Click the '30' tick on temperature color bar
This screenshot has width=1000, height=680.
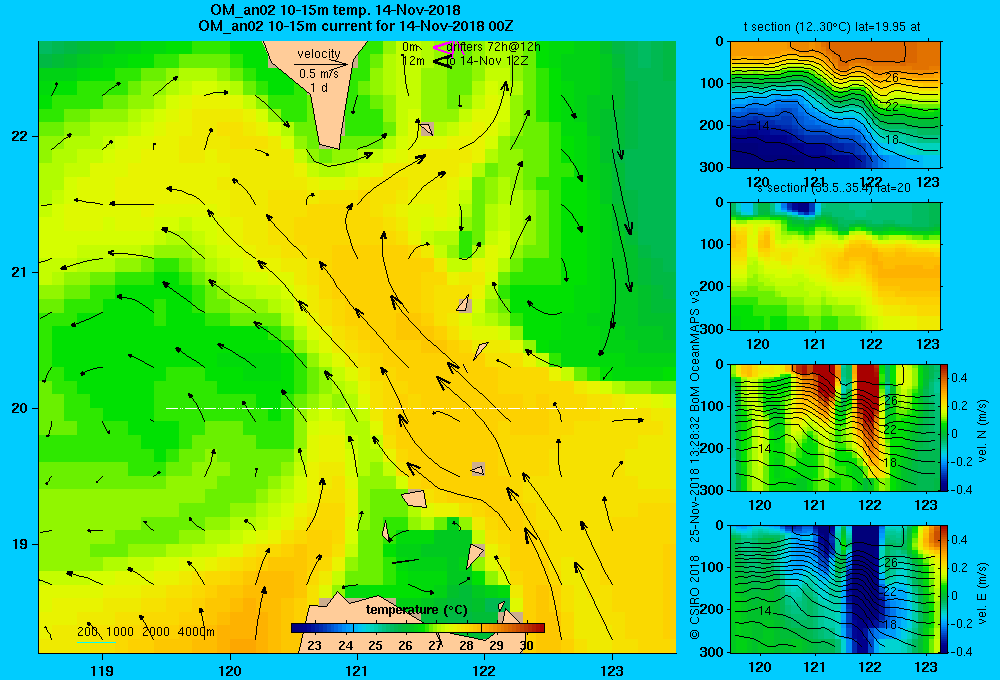[x=526, y=645]
